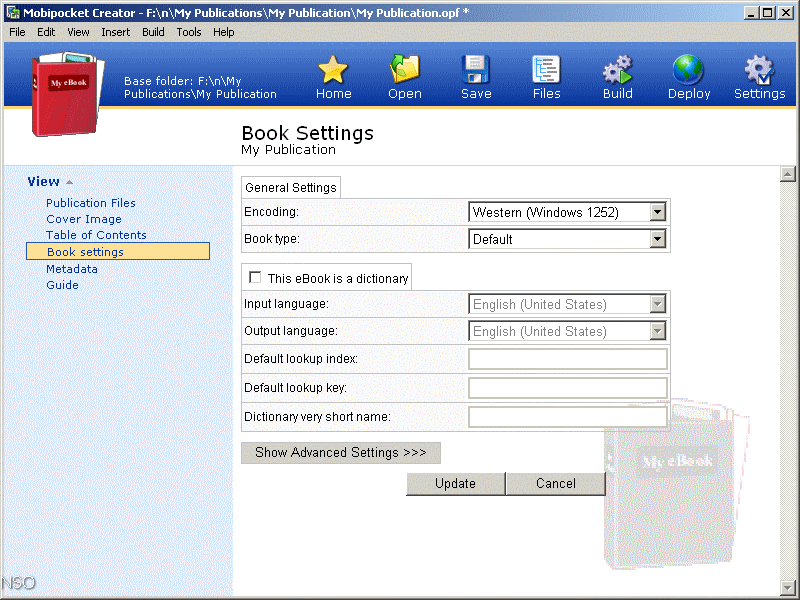800x600 pixels.
Task: Close the Mobipocket Creator window
Action: (786, 13)
